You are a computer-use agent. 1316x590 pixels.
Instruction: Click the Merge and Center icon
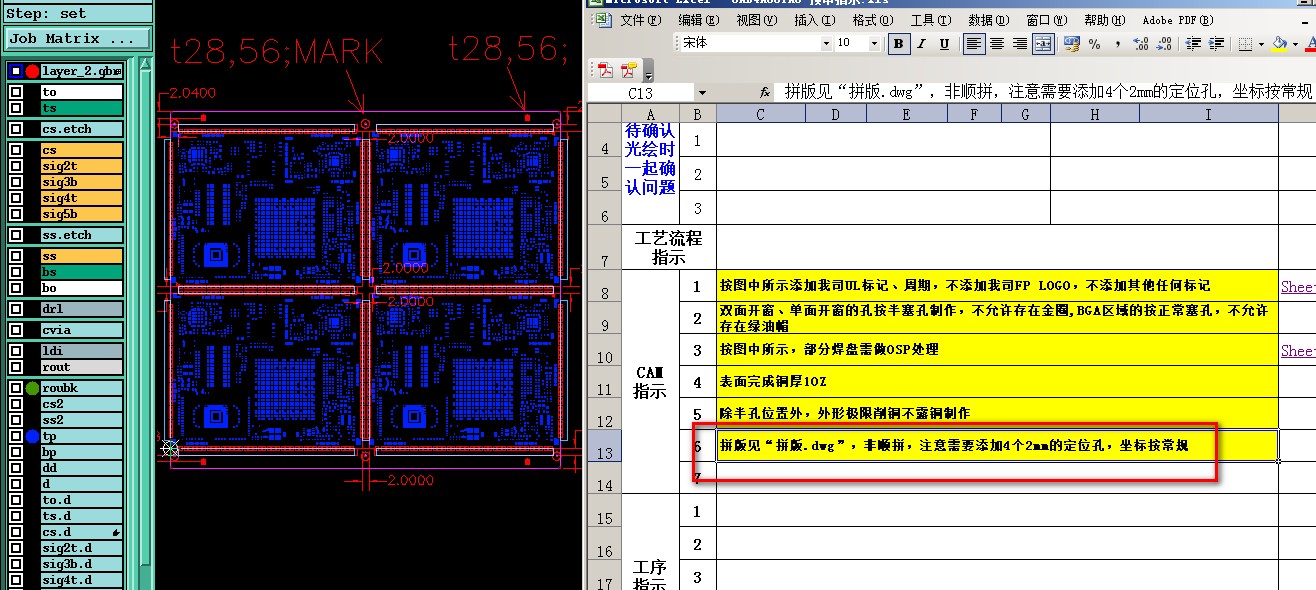pyautogui.click(x=1043, y=43)
